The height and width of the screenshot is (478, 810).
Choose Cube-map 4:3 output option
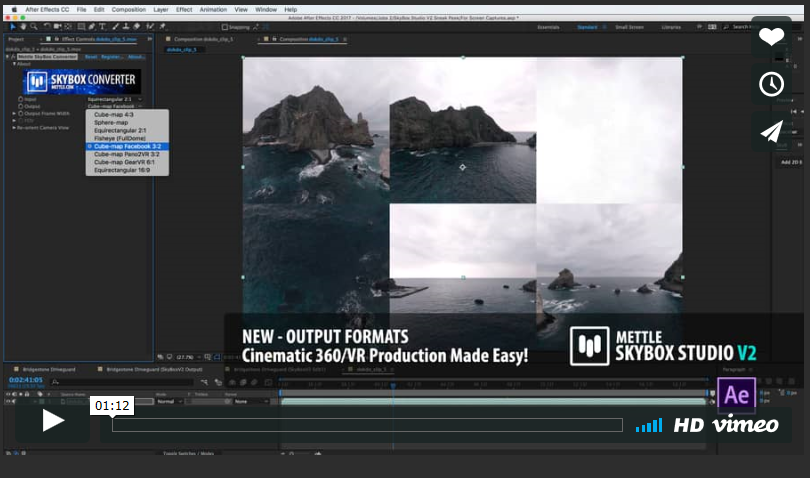click(x=127, y=115)
